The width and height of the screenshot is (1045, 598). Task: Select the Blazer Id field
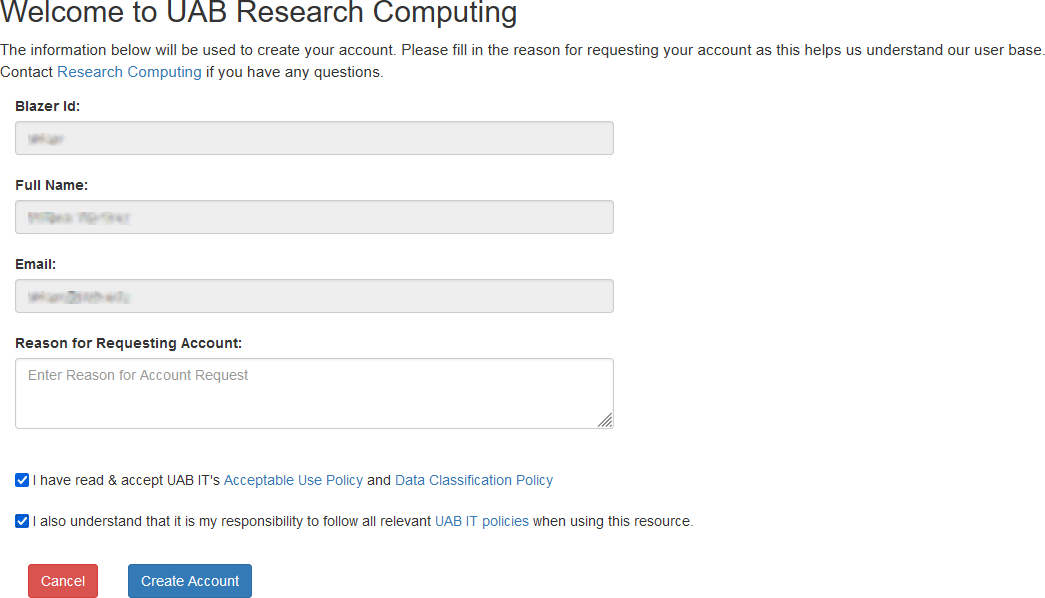313,137
